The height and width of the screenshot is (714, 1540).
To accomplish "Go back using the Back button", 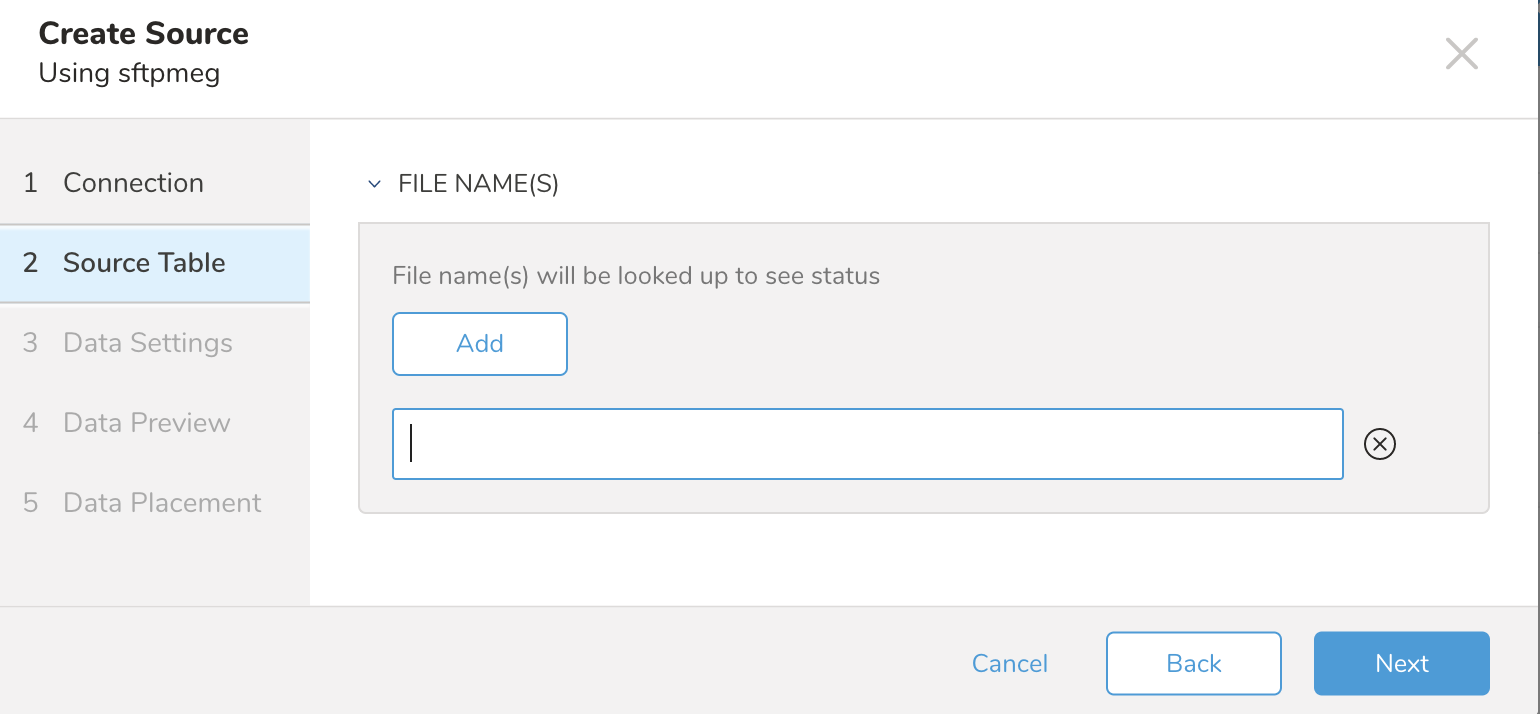I will pyautogui.click(x=1193, y=664).
